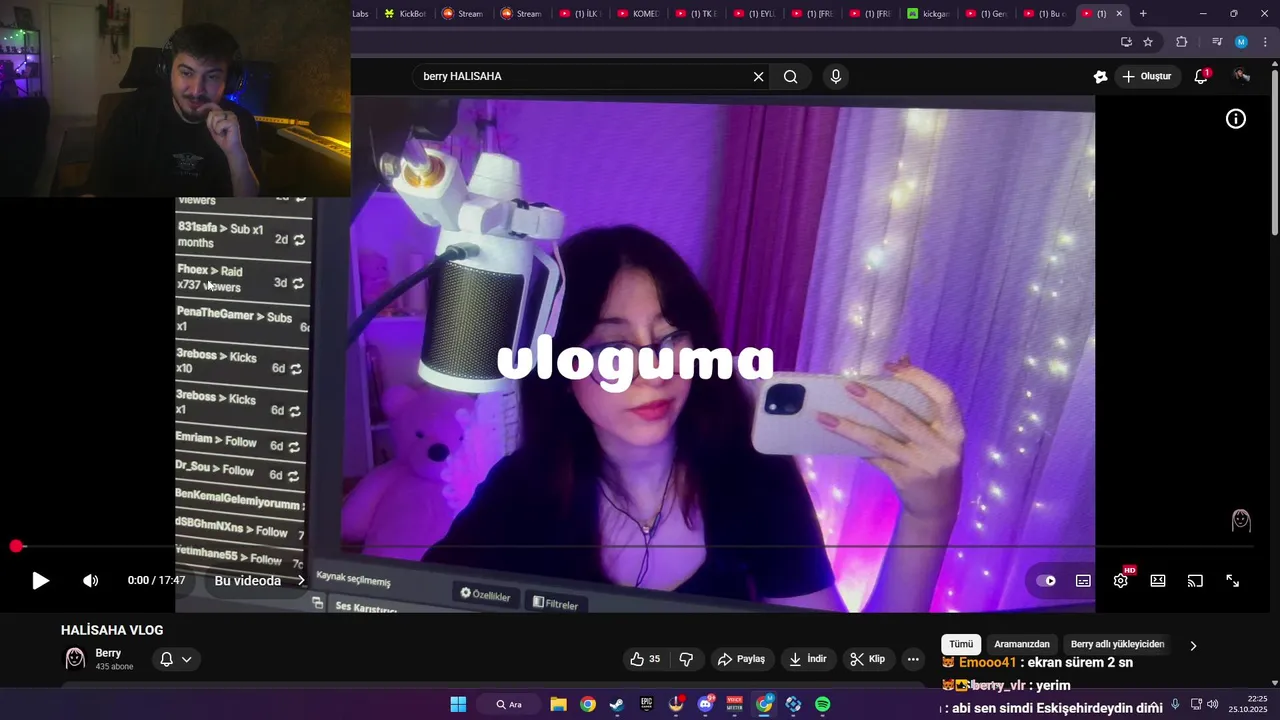Open File Explorer from the taskbar

pyautogui.click(x=558, y=704)
